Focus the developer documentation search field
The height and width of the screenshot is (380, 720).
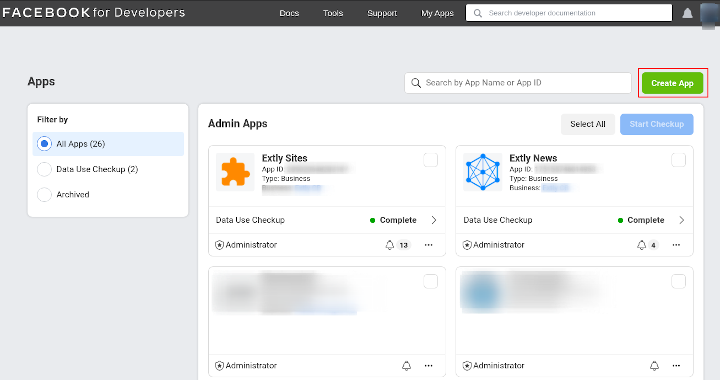569,13
